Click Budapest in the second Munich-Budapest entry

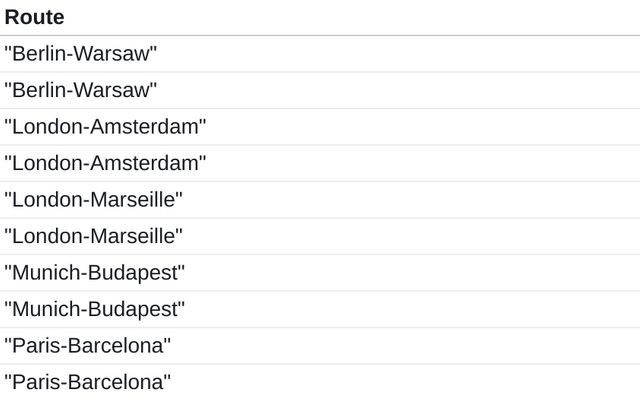pyautogui.click(x=135, y=309)
